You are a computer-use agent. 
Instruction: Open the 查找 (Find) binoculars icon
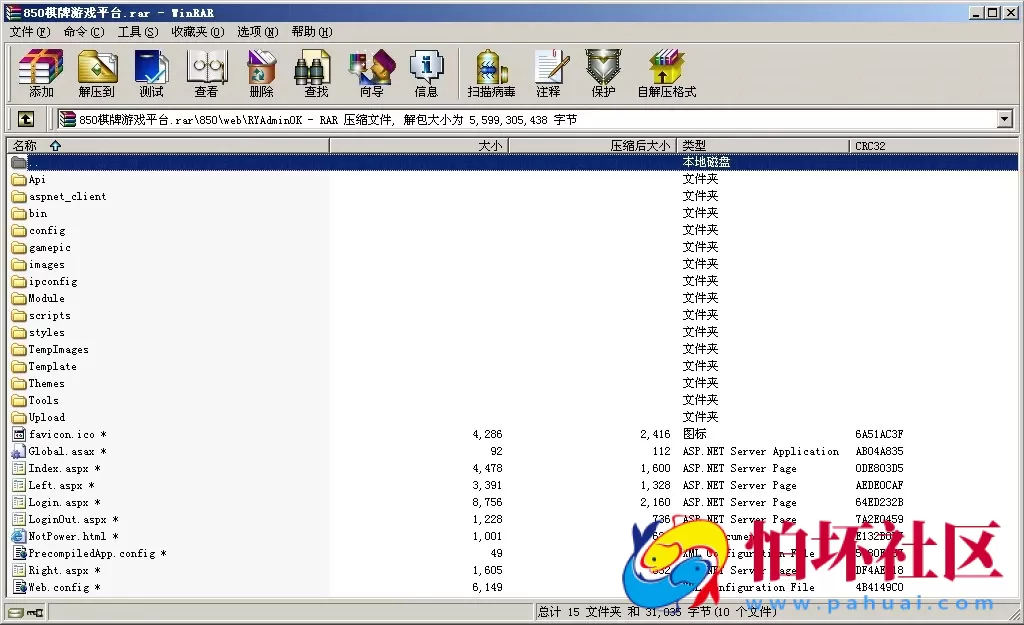tap(316, 74)
